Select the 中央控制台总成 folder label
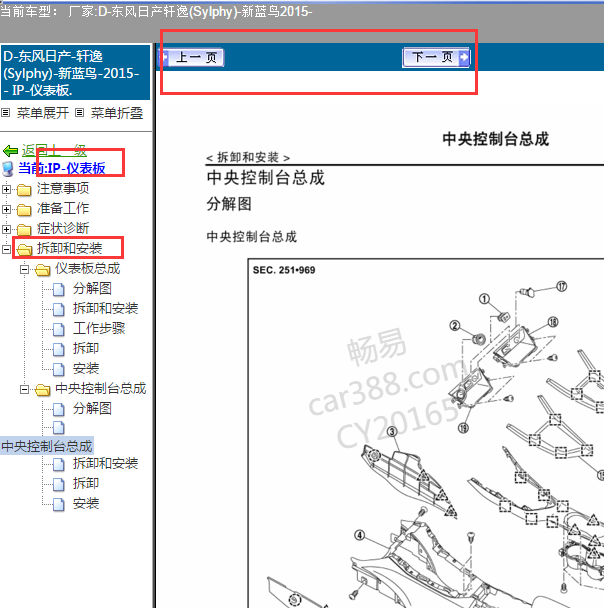 click(x=101, y=388)
